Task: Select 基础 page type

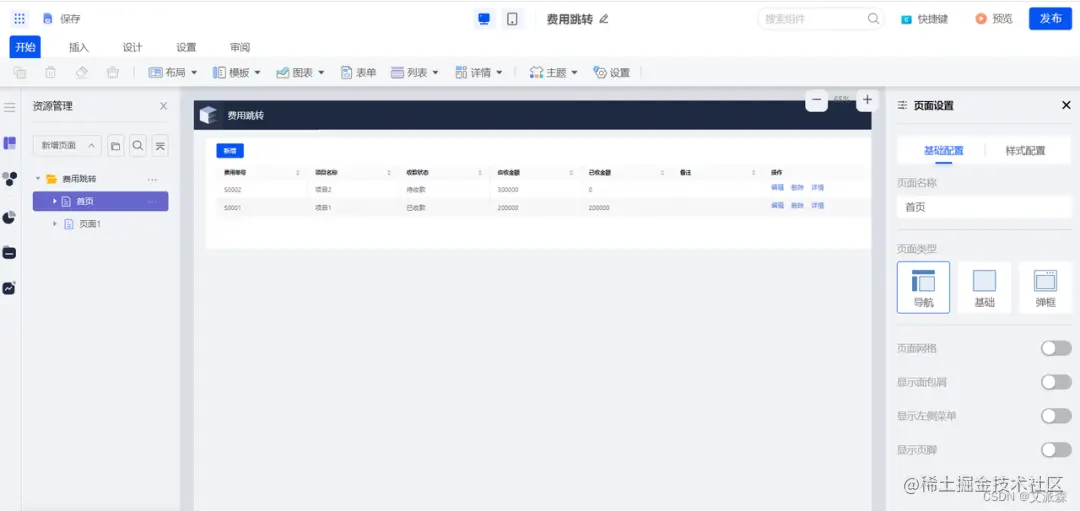Action: pos(984,287)
